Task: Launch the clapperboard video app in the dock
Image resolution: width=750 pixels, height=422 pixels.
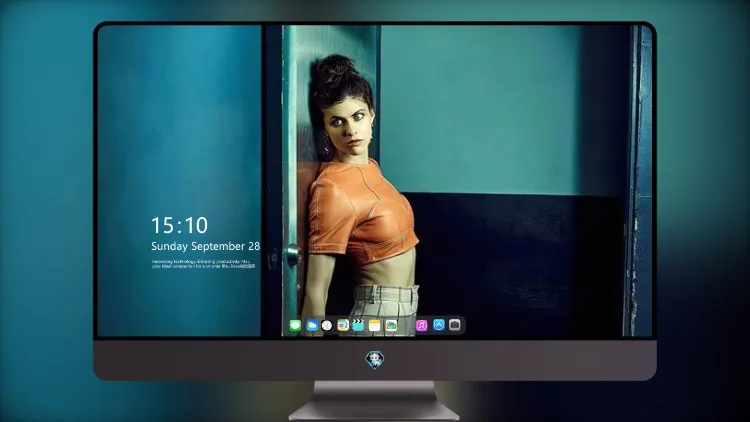Action: [358, 325]
